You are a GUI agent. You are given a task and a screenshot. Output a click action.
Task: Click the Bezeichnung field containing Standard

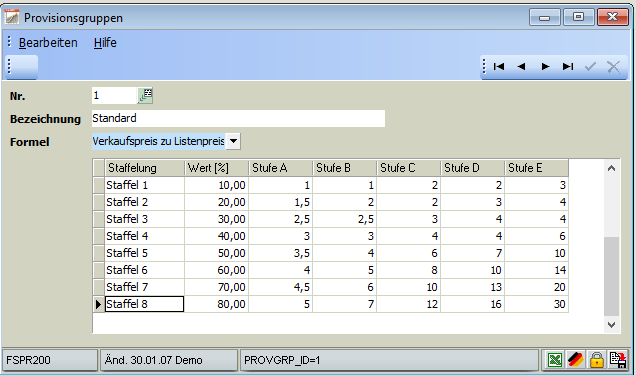(x=238, y=118)
